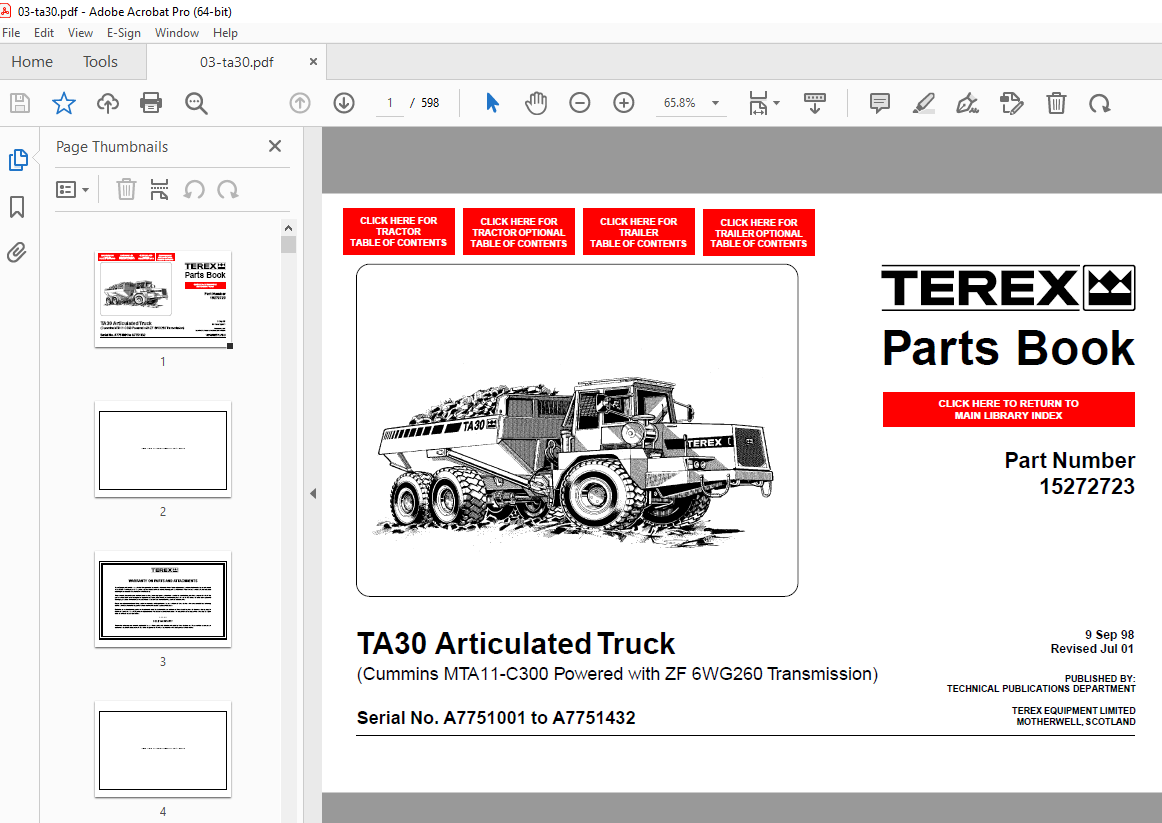Click the fit page width icon
Viewport: 1162px width, 823px height.
[x=758, y=103]
